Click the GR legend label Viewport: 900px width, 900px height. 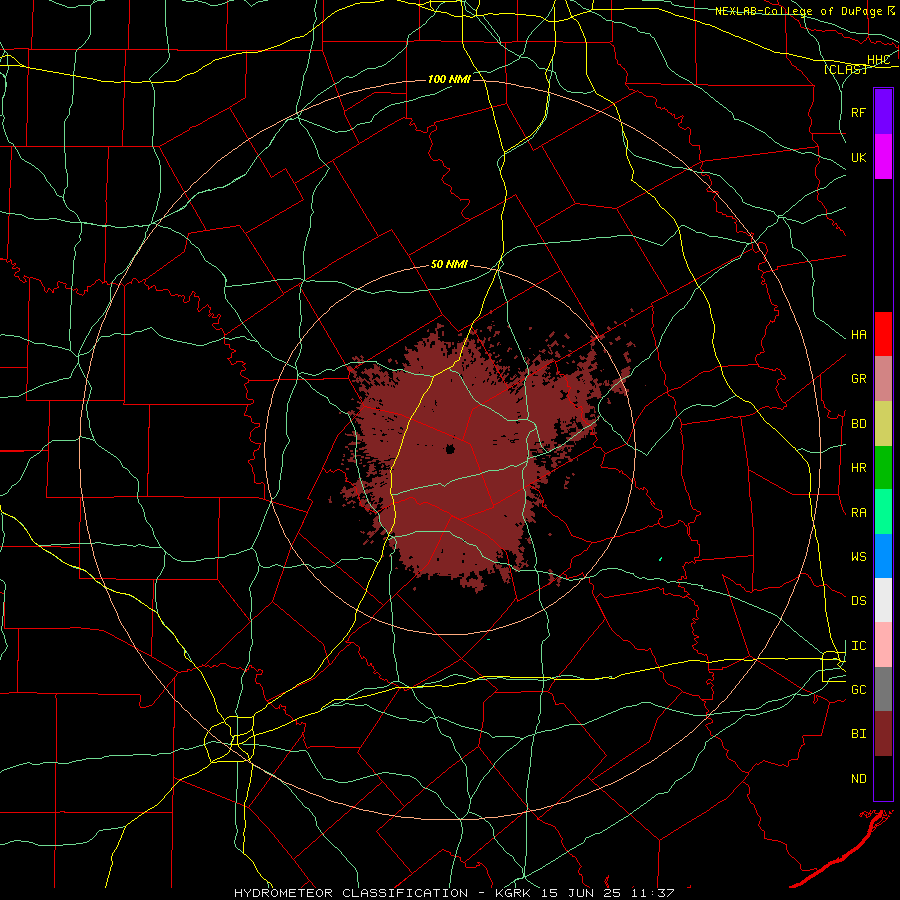(x=858, y=379)
